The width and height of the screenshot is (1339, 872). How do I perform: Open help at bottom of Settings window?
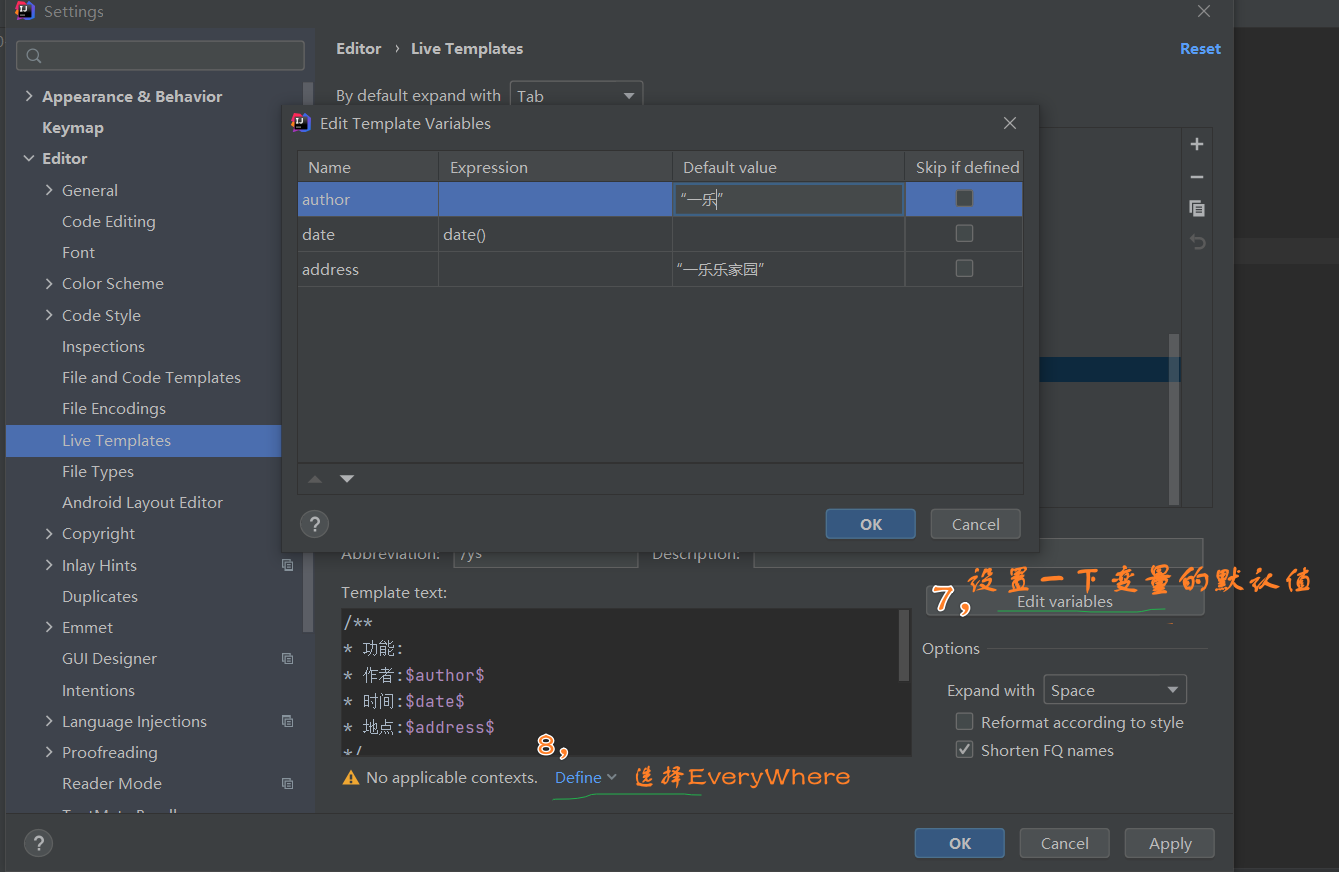(37, 842)
